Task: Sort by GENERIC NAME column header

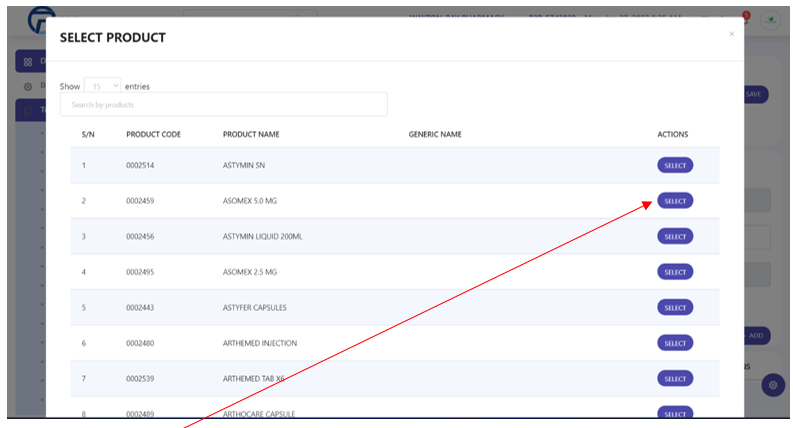Action: point(435,134)
